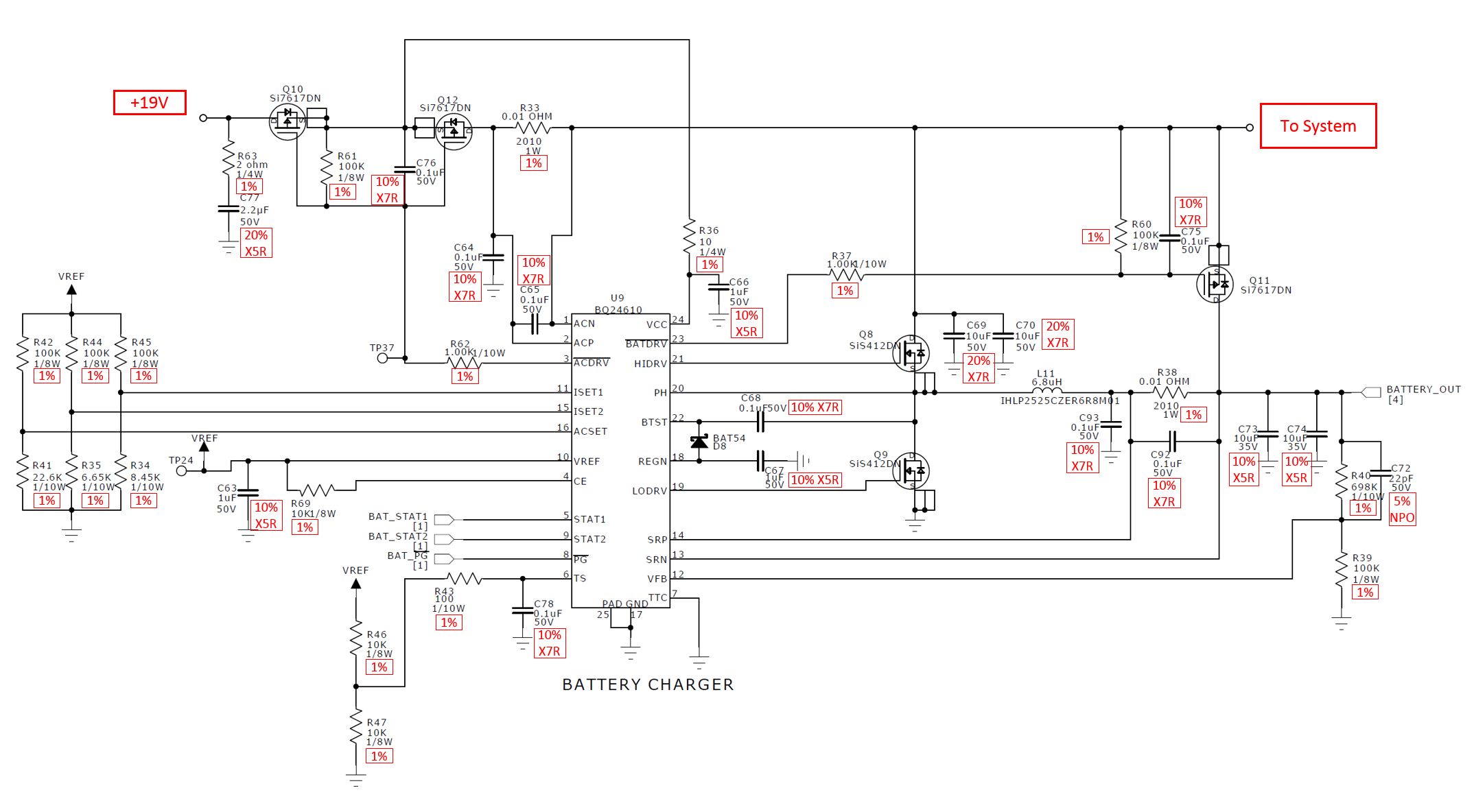This screenshot has width=1474, height=812.
Task: Select the U9 BQ24610 chip name
Action: (x=618, y=309)
